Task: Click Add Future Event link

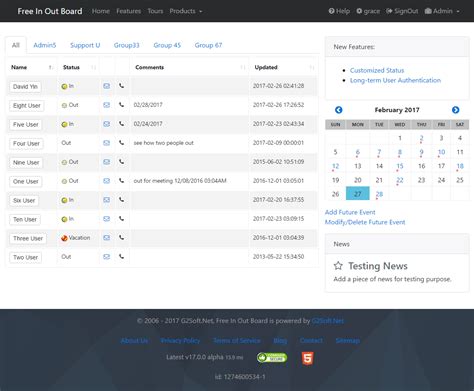Action: [x=350, y=212]
